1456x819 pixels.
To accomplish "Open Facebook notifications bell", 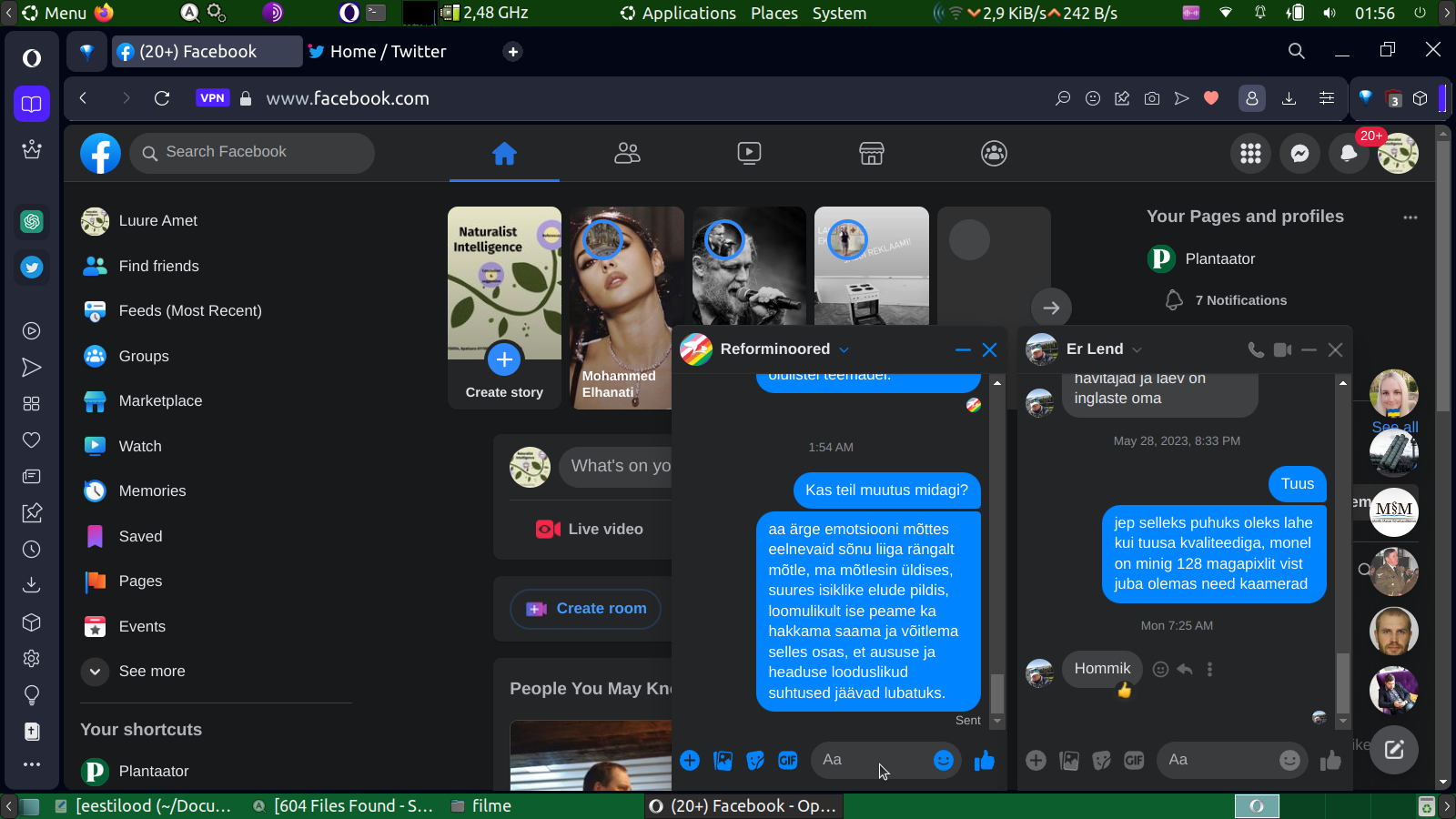I will coord(1349,154).
